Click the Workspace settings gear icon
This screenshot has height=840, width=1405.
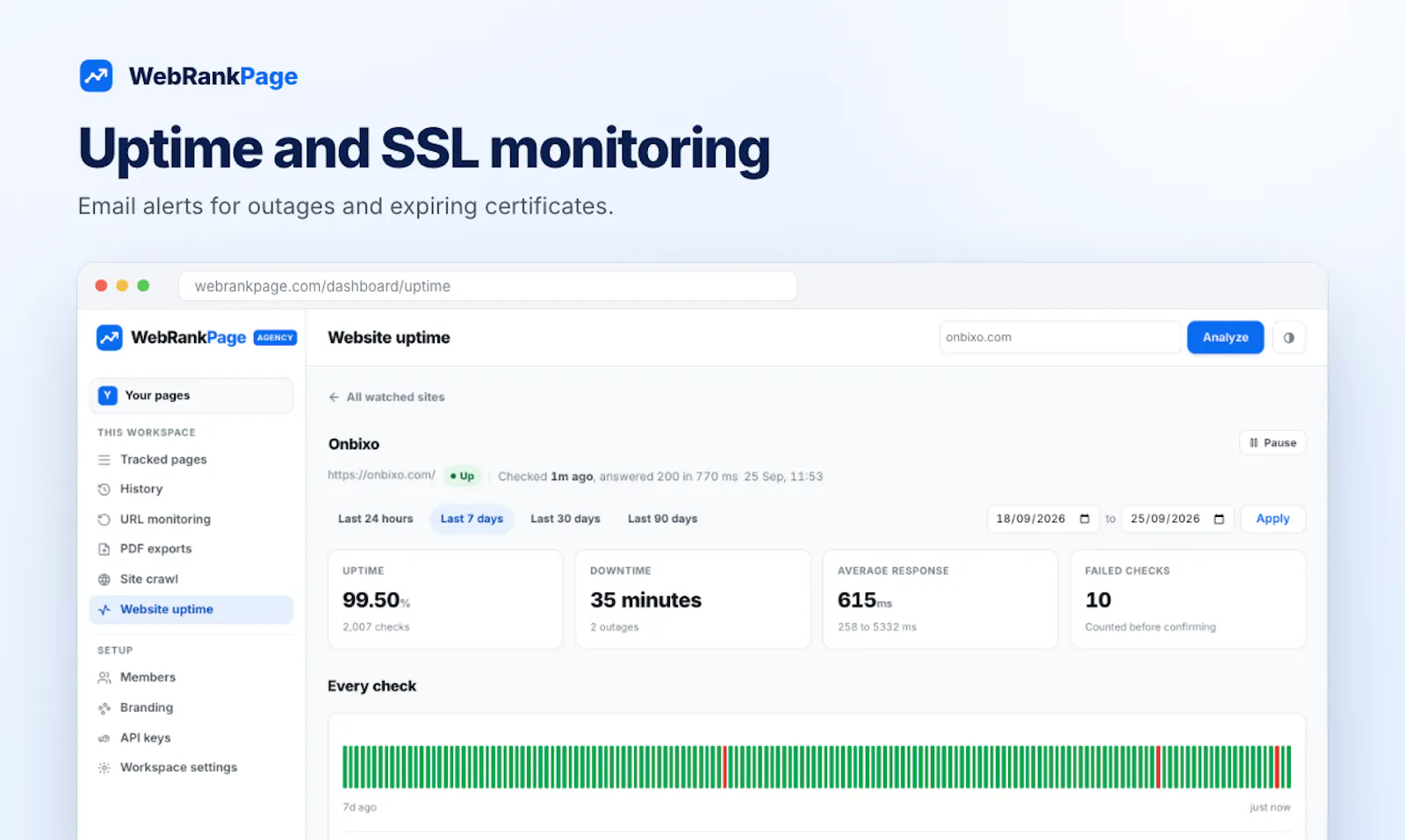tap(104, 768)
